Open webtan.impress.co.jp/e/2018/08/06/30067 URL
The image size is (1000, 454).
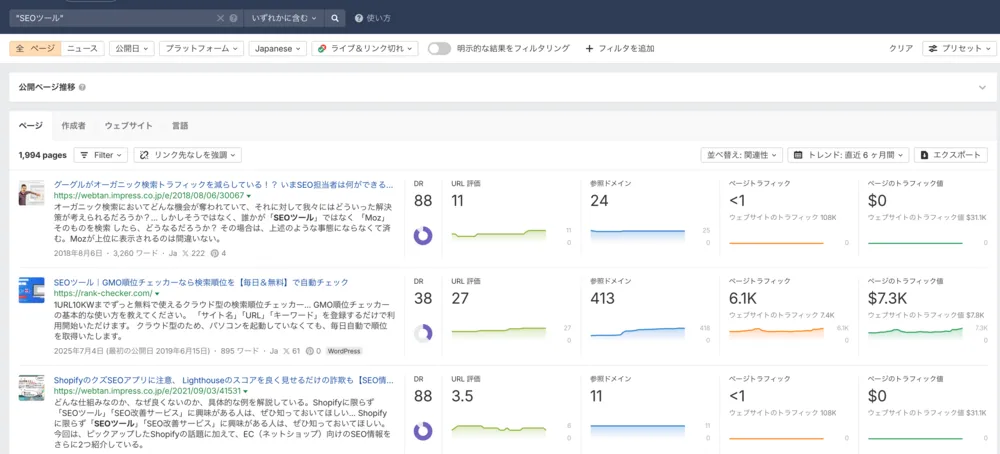point(149,195)
